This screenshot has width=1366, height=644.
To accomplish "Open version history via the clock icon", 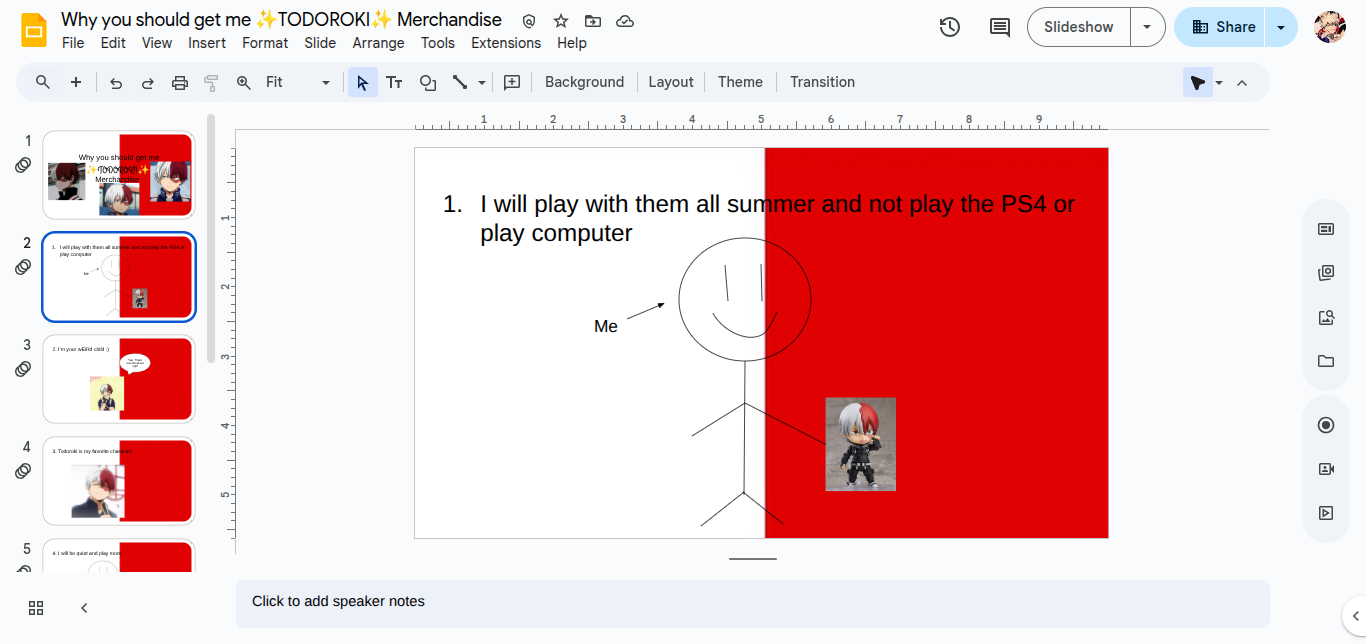I will click(949, 27).
